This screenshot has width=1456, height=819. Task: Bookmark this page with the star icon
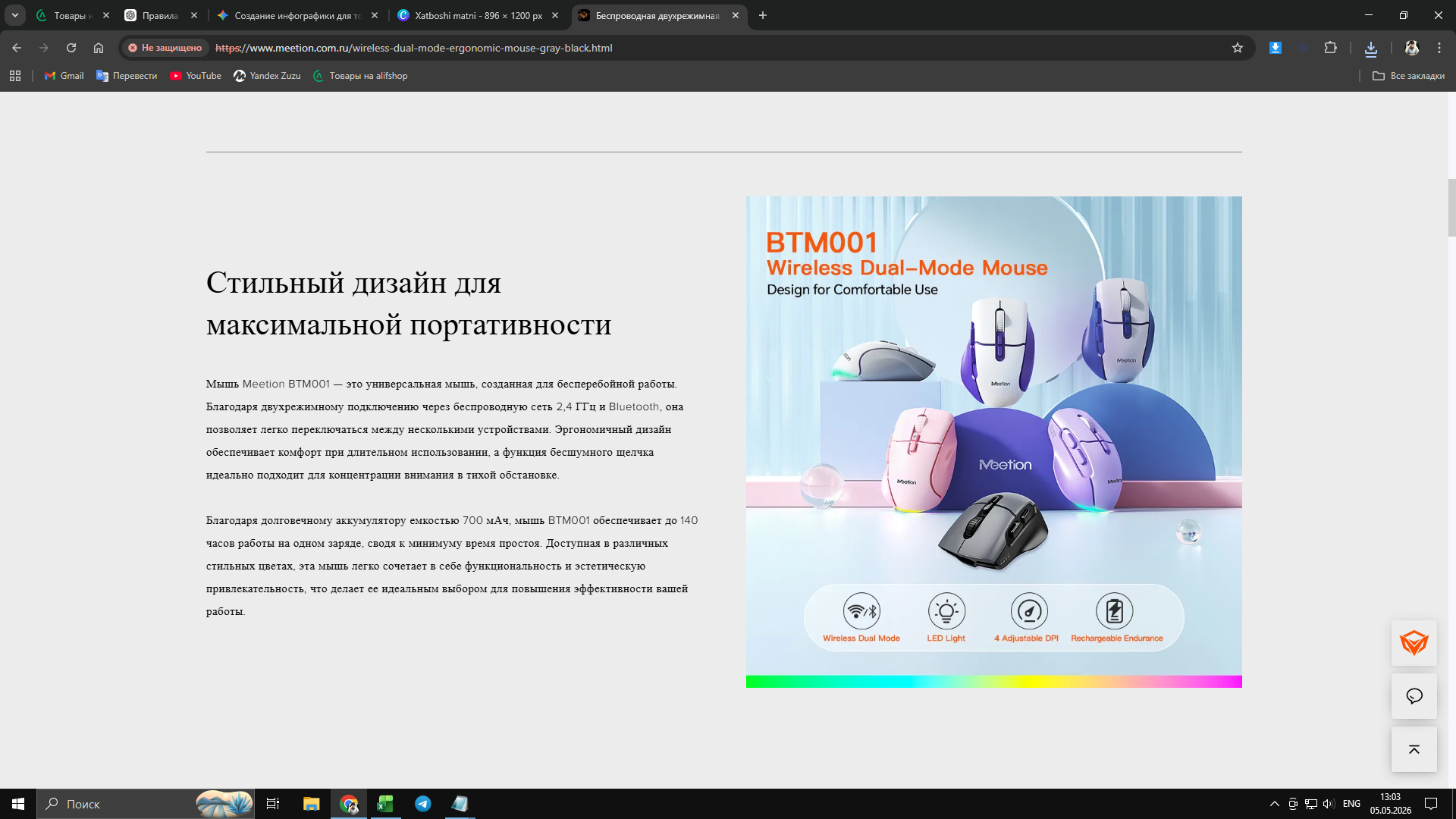point(1238,48)
